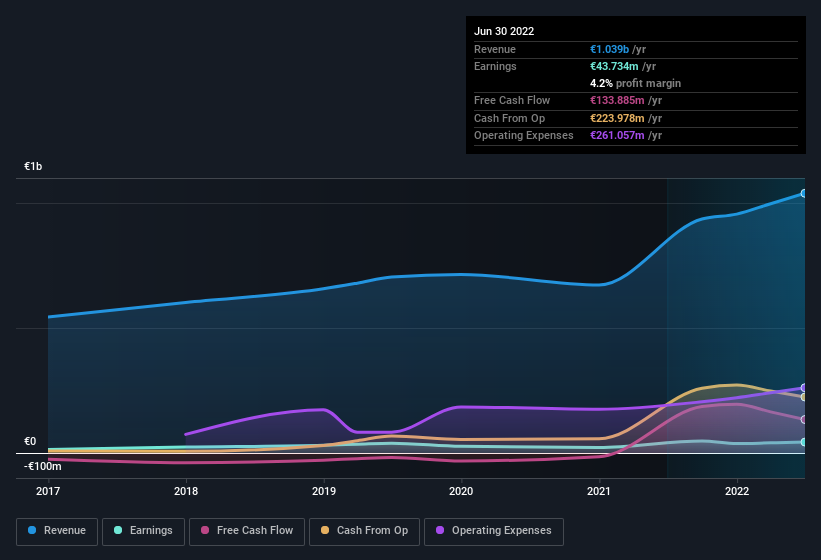Click the purple Operating Expenses endpoint marker
821x560 pixels.
click(803, 388)
